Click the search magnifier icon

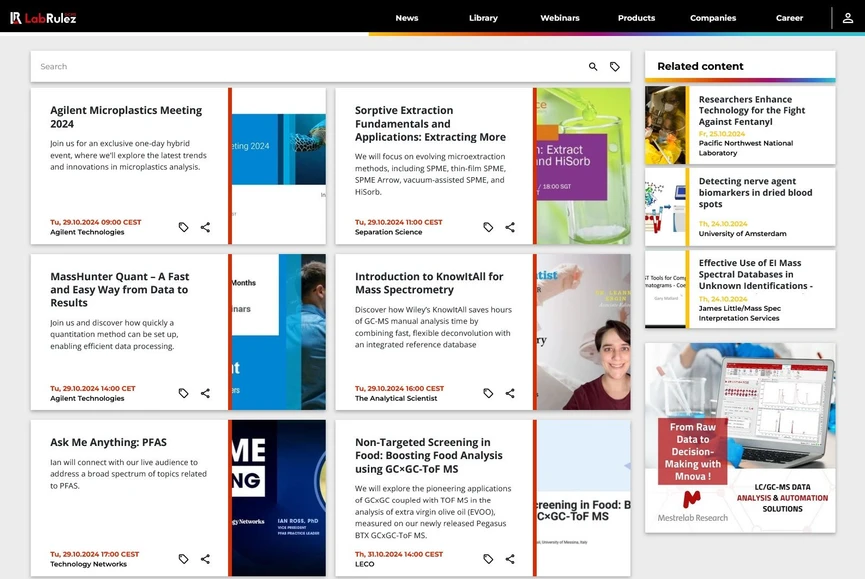[593, 67]
